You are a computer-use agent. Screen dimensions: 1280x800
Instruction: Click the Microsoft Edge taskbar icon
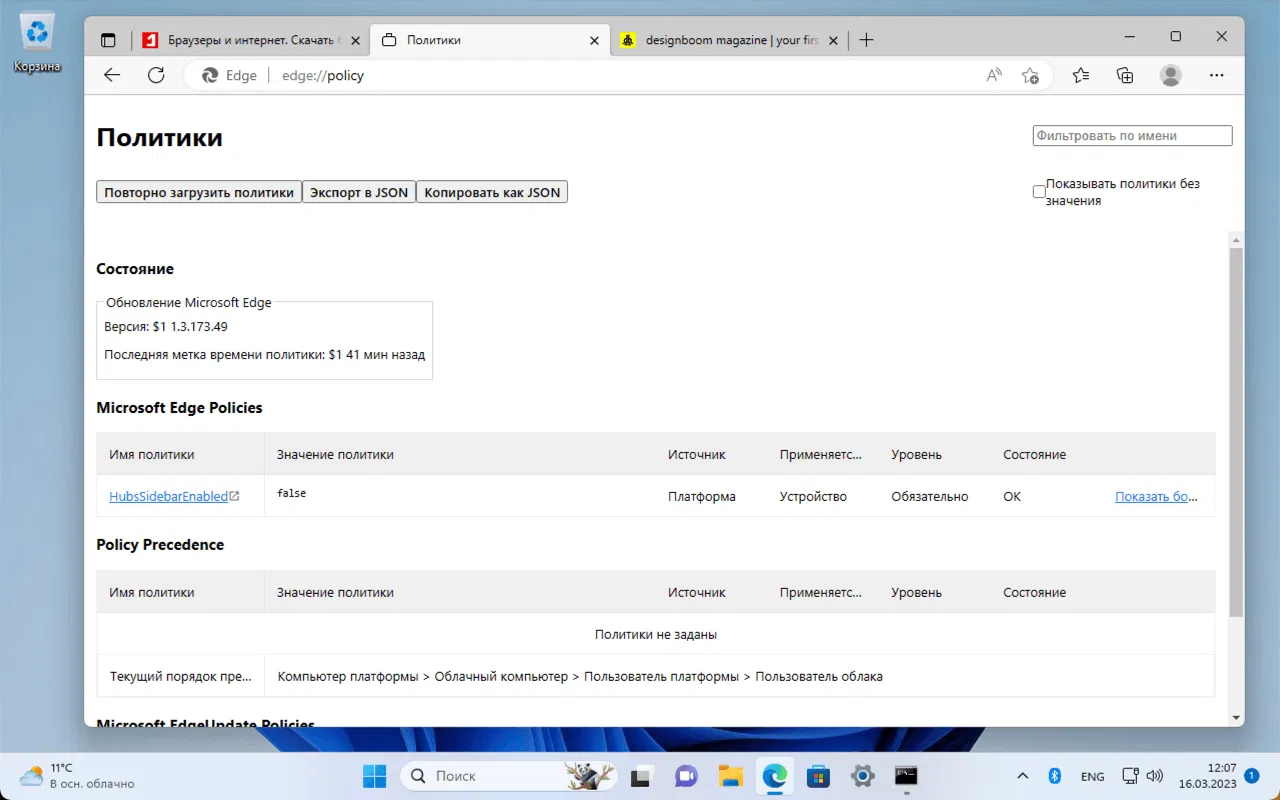pyautogui.click(x=775, y=776)
